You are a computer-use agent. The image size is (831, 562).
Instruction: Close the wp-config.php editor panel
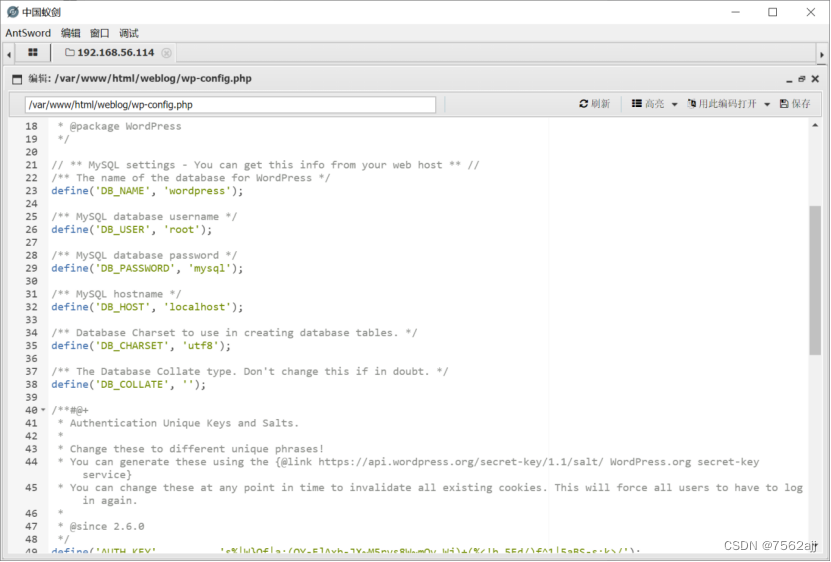point(815,79)
